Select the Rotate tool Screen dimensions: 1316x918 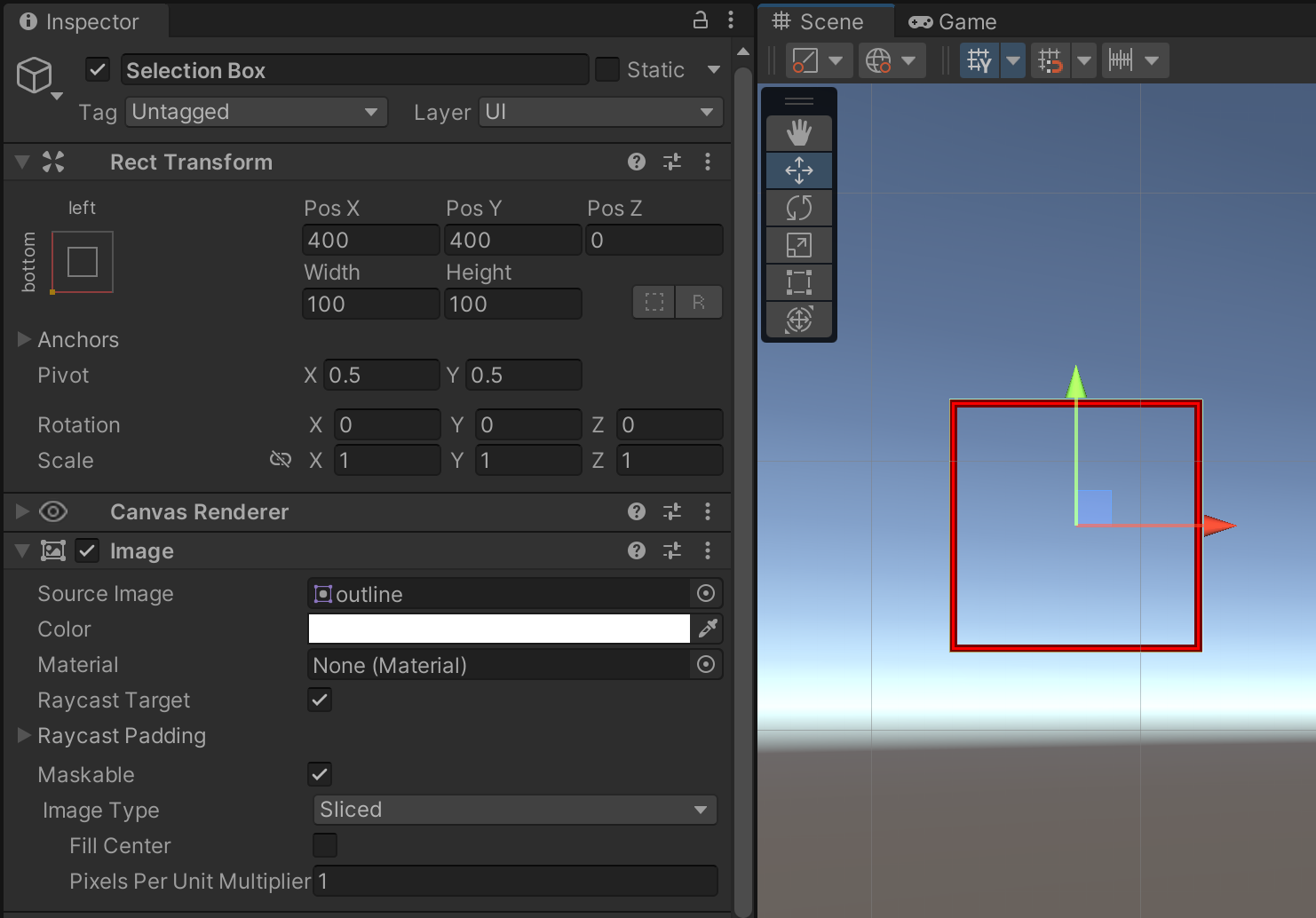[x=798, y=208]
